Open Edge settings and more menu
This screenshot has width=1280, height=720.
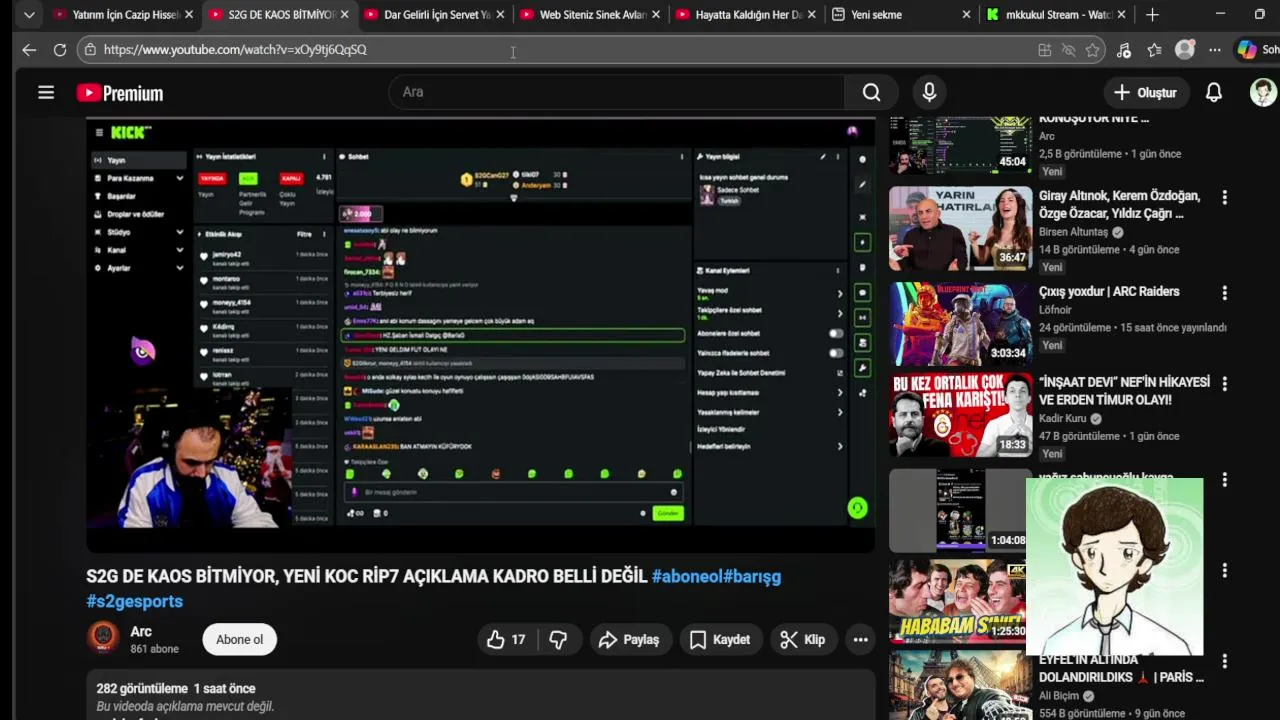pos(1214,50)
